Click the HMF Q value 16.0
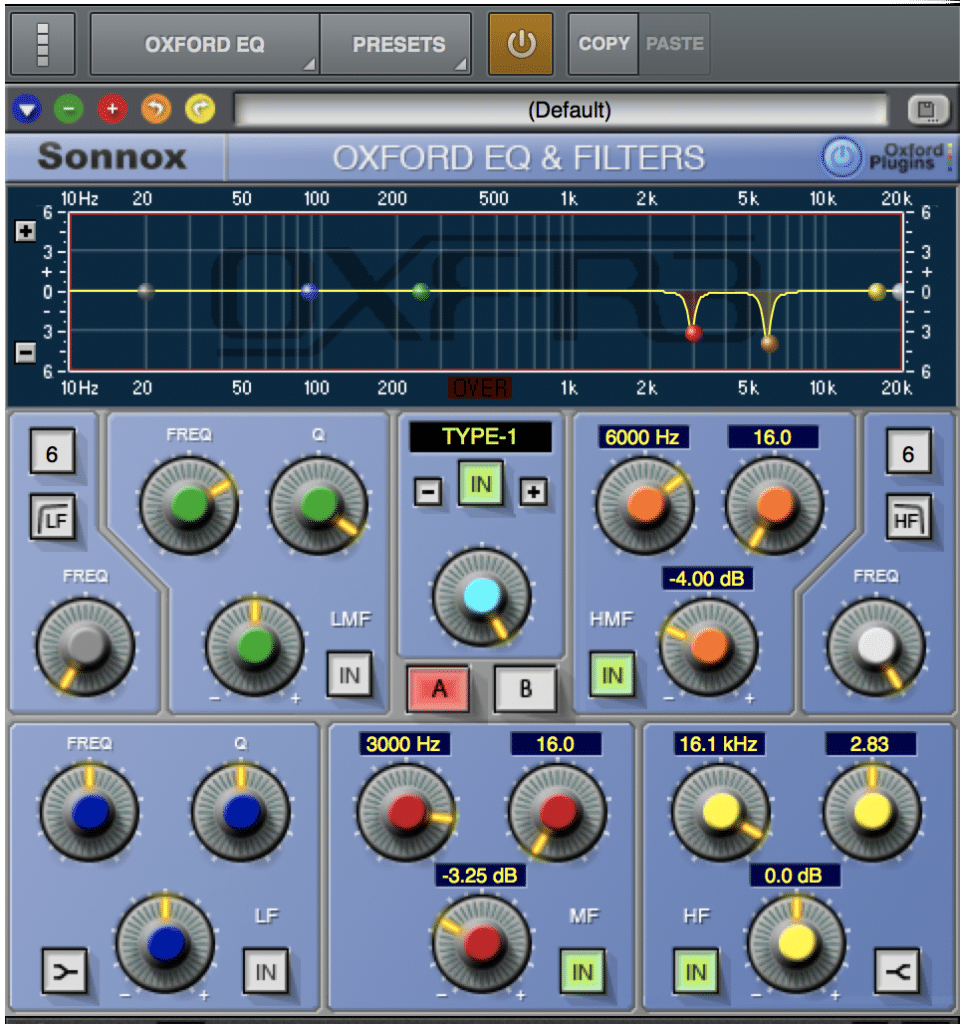This screenshot has width=960, height=1024. coord(773,437)
